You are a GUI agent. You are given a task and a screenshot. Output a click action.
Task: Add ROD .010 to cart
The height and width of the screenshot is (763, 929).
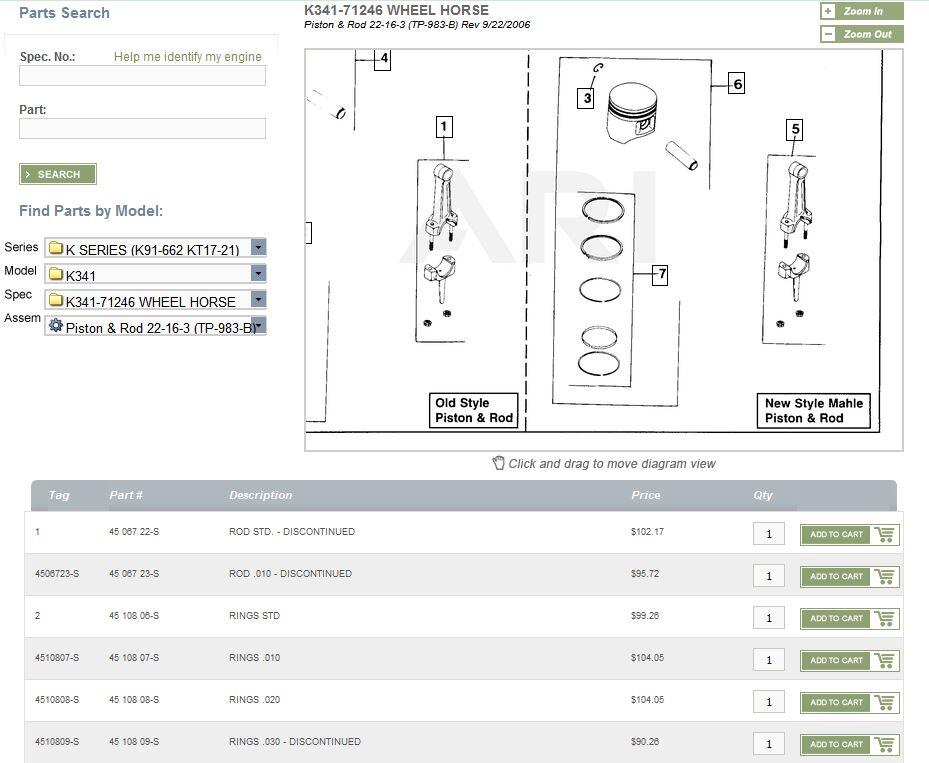pos(850,576)
